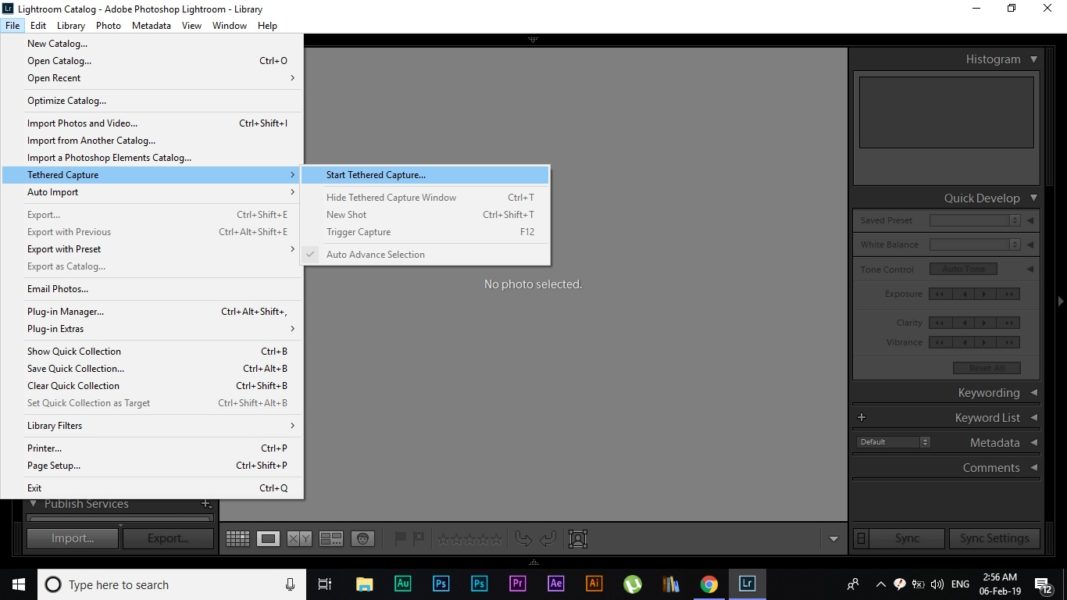Open the volume control in system tray

[937, 584]
